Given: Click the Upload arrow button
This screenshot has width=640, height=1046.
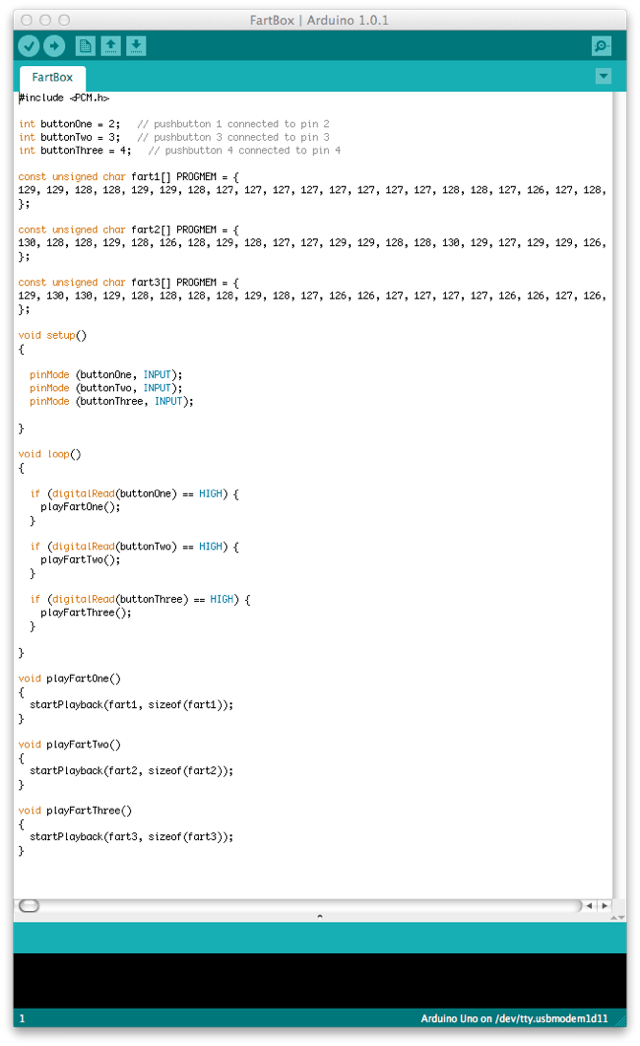Looking at the screenshot, I should [x=55, y=46].
